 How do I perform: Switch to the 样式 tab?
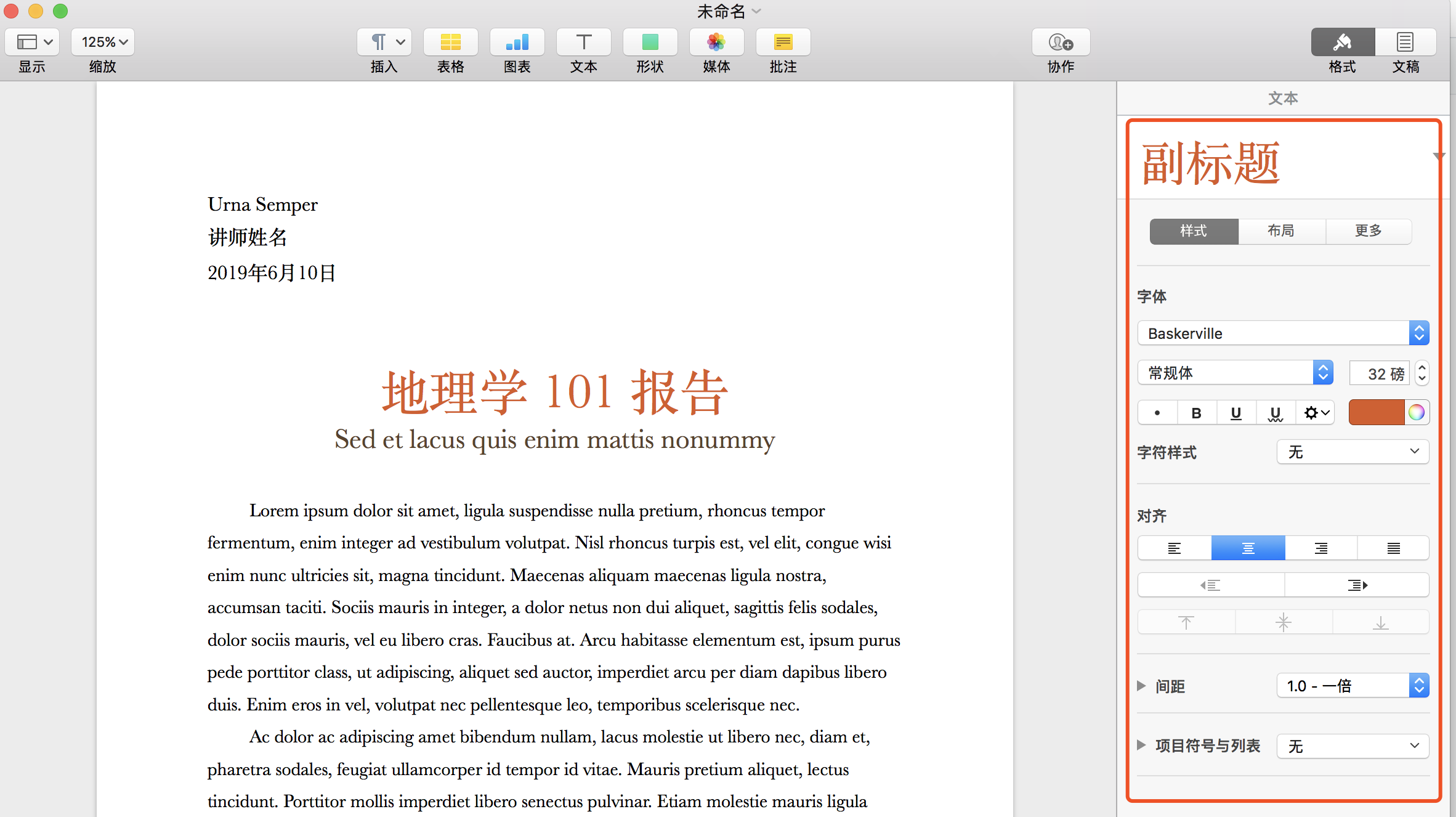(1194, 231)
